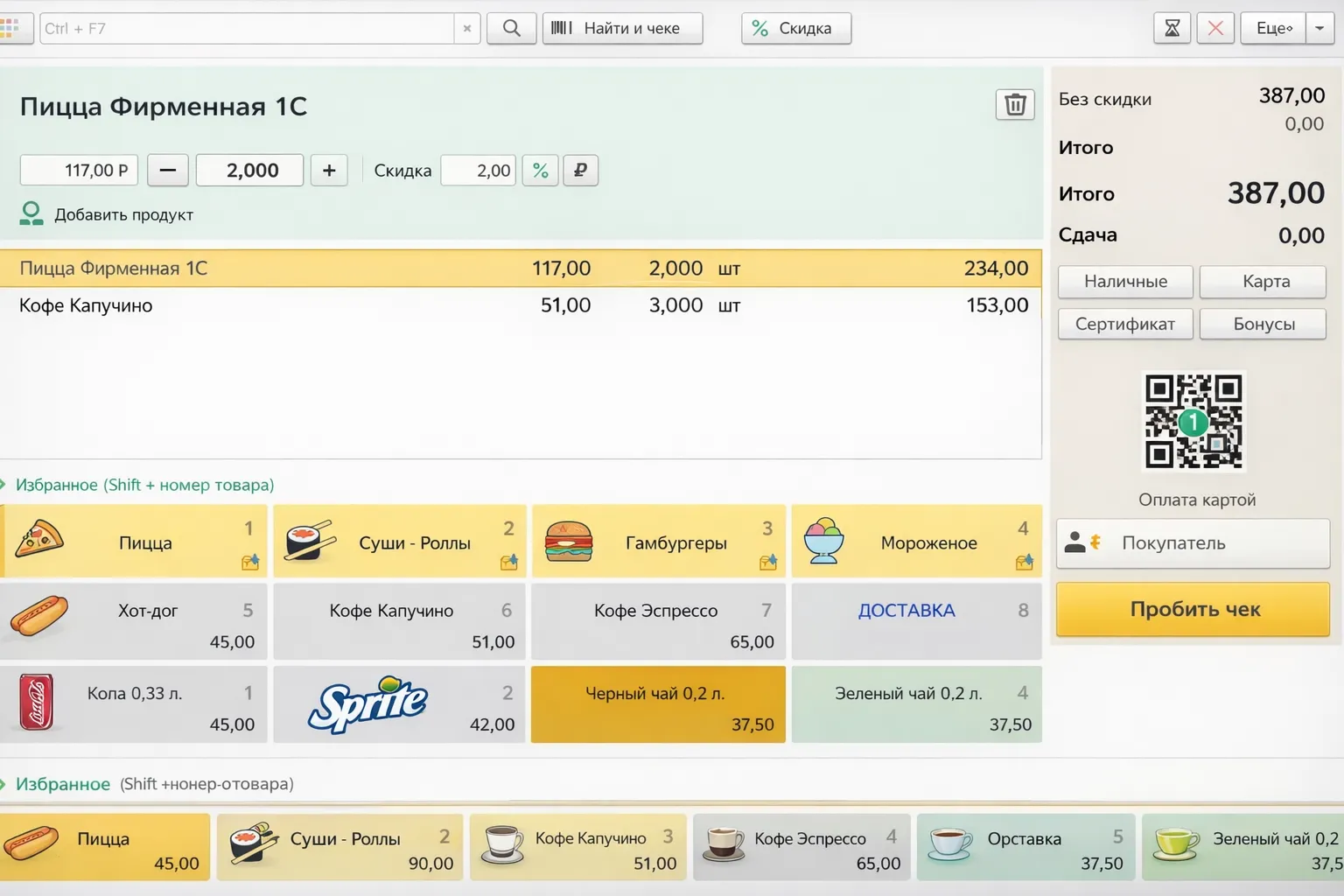The image size is (1344, 896).
Task: Click the orange Мороженое category tile
Action: tap(916, 542)
